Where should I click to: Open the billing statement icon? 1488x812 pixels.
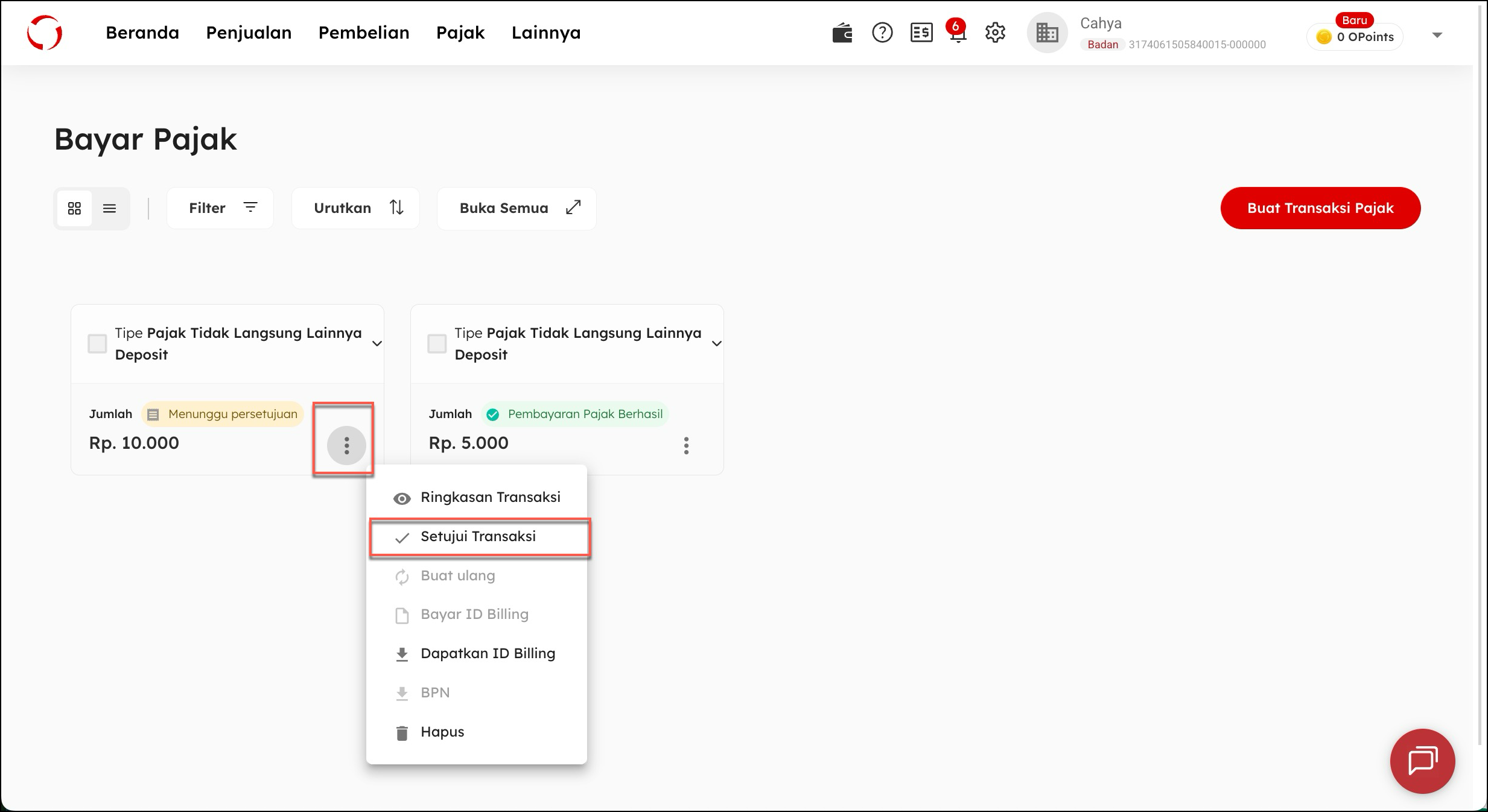[921, 33]
